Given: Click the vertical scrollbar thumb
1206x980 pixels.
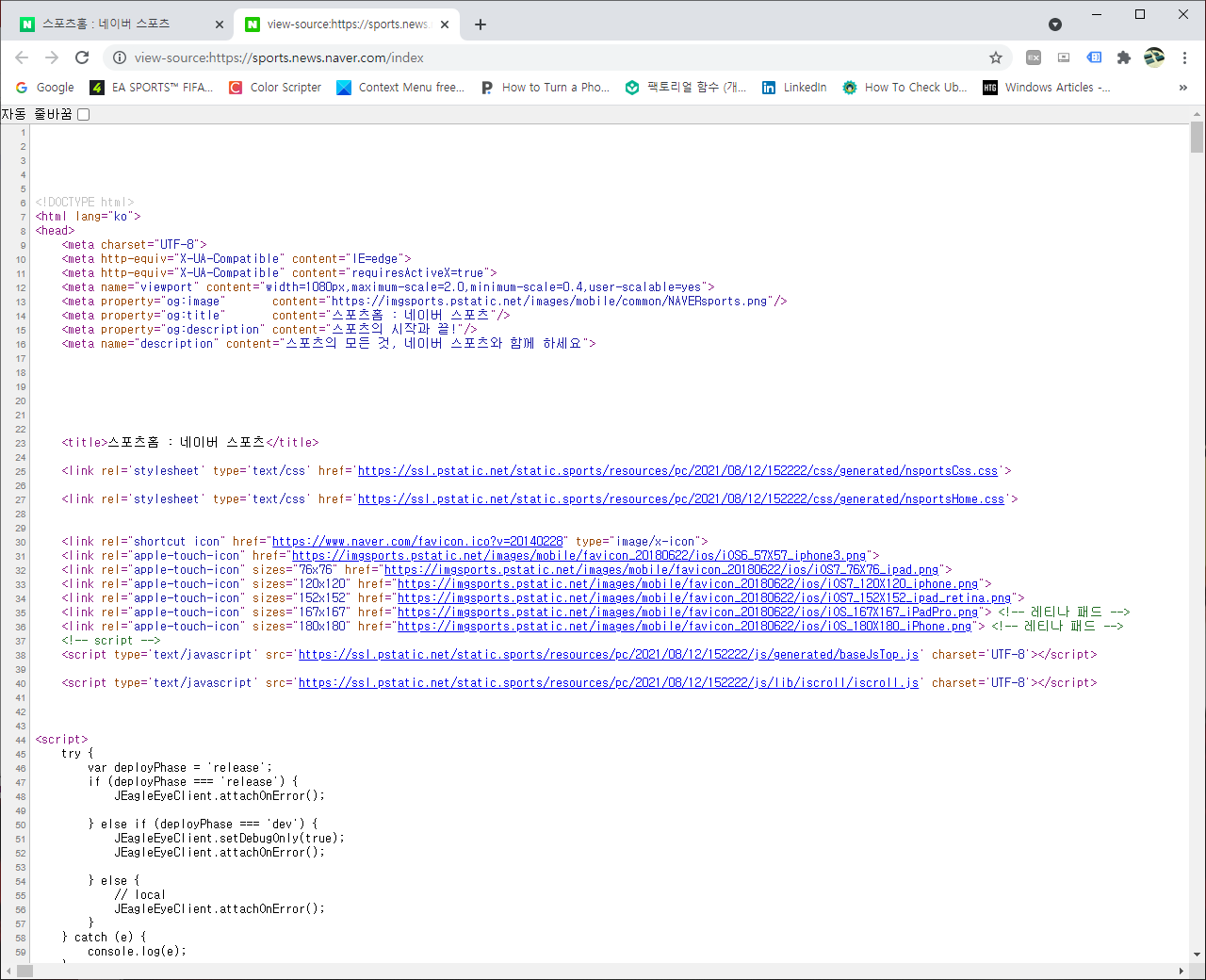Looking at the screenshot, I should point(1197,138).
